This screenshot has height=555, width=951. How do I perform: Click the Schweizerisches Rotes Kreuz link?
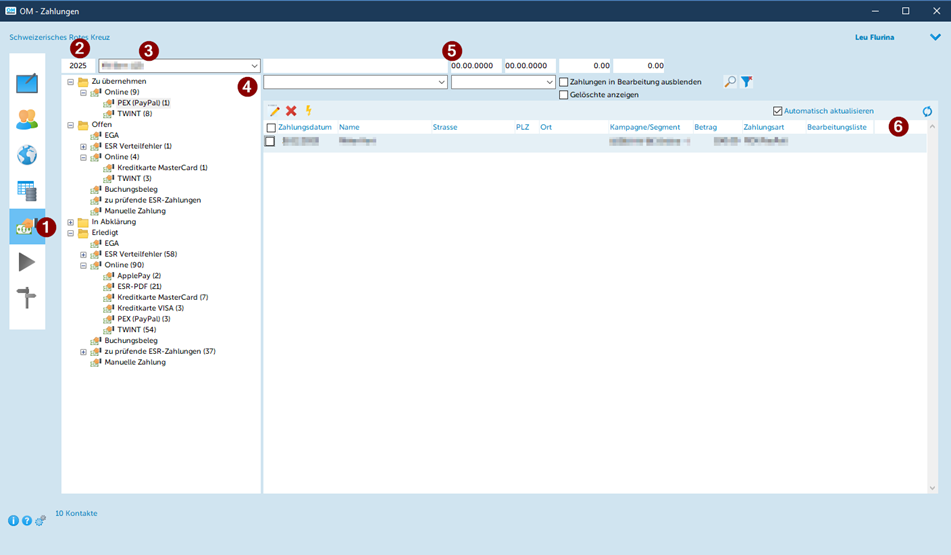[59, 37]
